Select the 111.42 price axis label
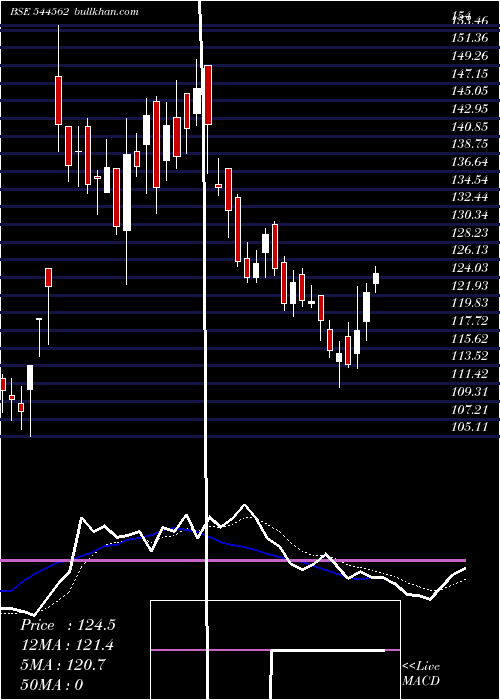The height and width of the screenshot is (700, 500). coord(470,374)
